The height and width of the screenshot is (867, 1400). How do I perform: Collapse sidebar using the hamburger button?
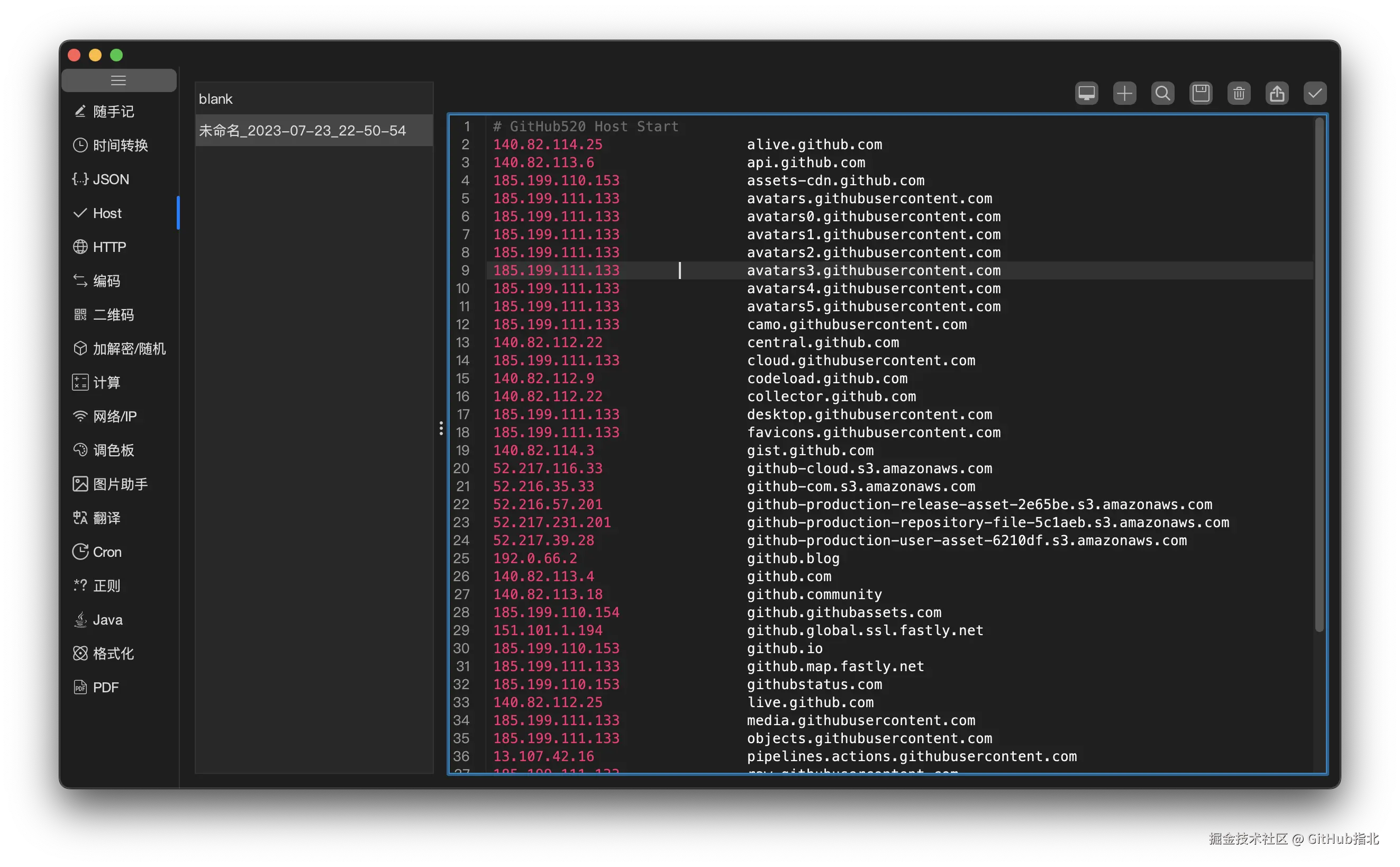click(119, 80)
